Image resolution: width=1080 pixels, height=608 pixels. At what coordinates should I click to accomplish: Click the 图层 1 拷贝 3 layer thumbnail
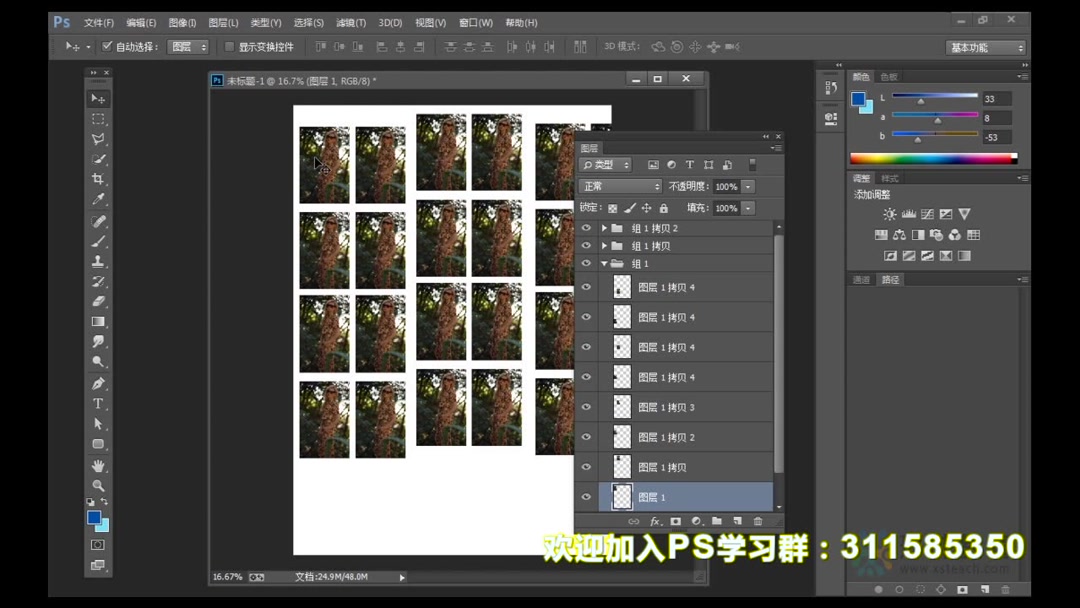(621, 407)
